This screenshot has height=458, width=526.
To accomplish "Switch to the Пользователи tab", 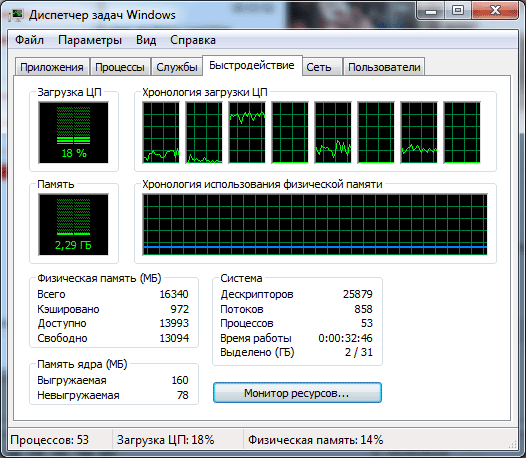I will click(384, 67).
